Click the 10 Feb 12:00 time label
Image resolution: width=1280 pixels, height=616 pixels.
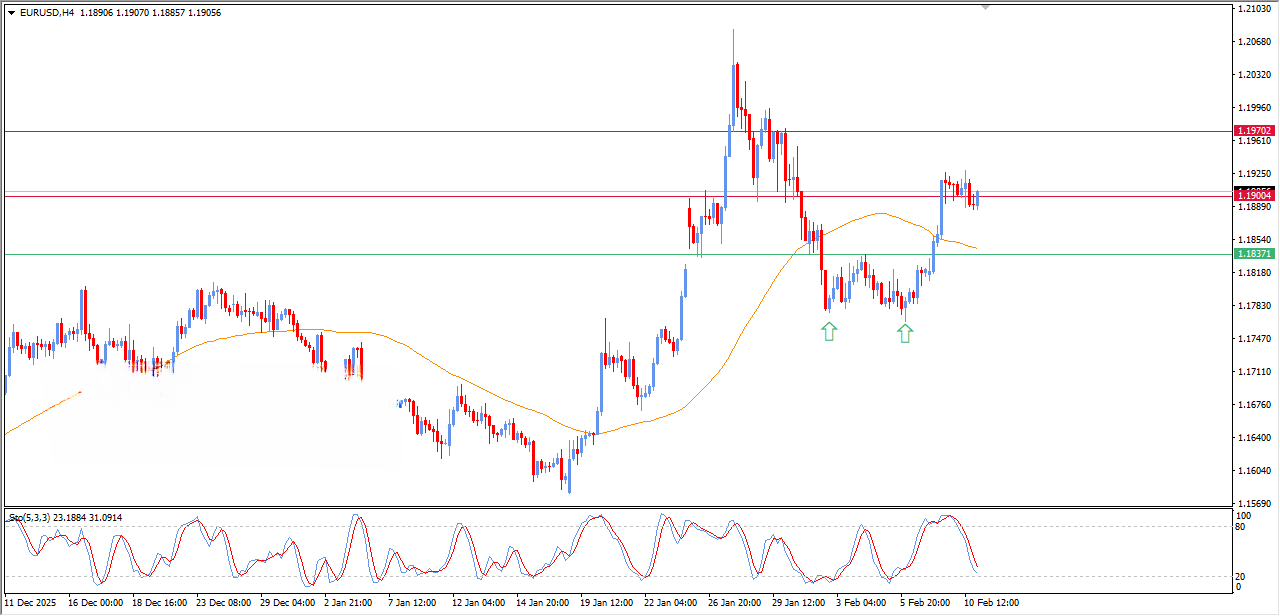point(990,603)
